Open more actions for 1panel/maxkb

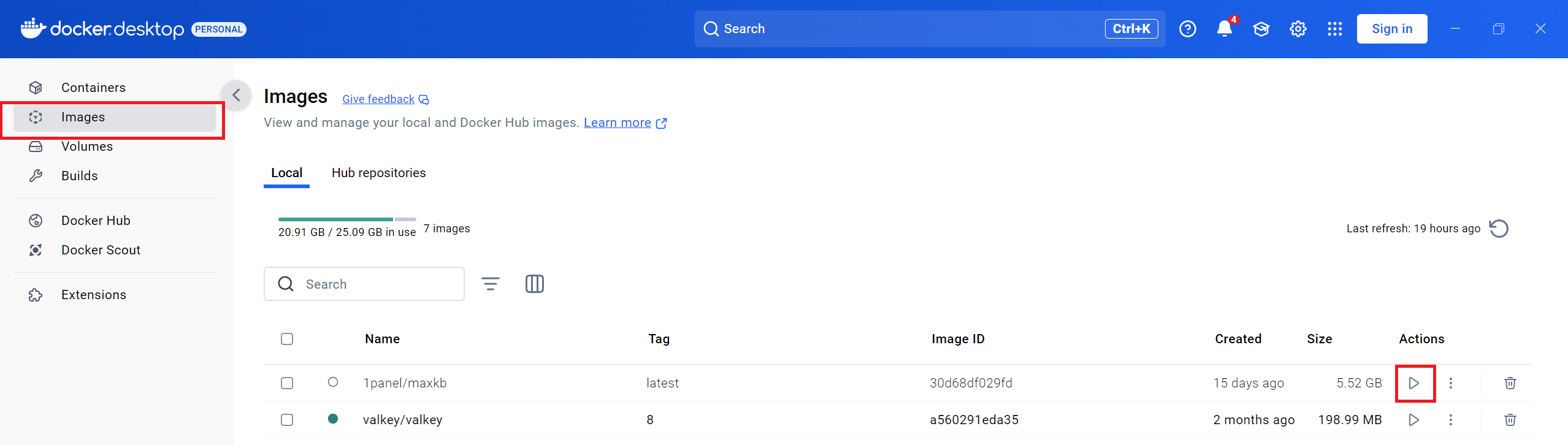[1451, 383]
